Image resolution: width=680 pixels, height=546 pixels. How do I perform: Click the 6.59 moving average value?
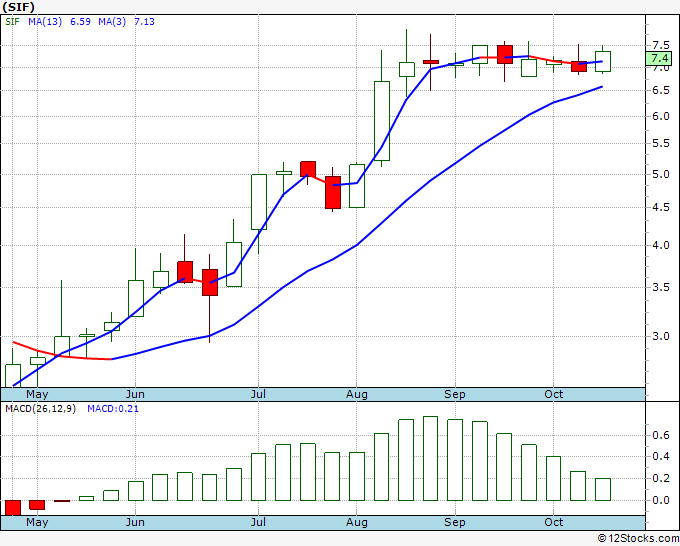(x=80, y=22)
